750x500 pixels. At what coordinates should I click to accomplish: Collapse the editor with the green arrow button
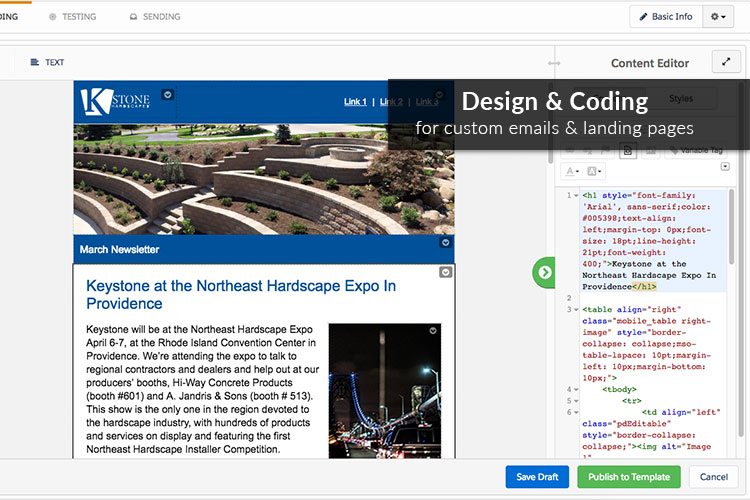pyautogui.click(x=544, y=272)
